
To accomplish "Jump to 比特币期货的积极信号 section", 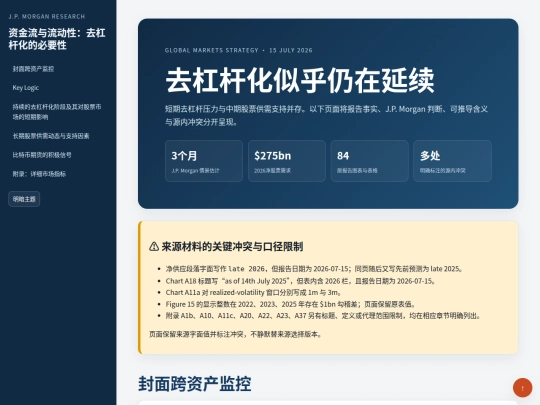I will [x=42, y=155].
